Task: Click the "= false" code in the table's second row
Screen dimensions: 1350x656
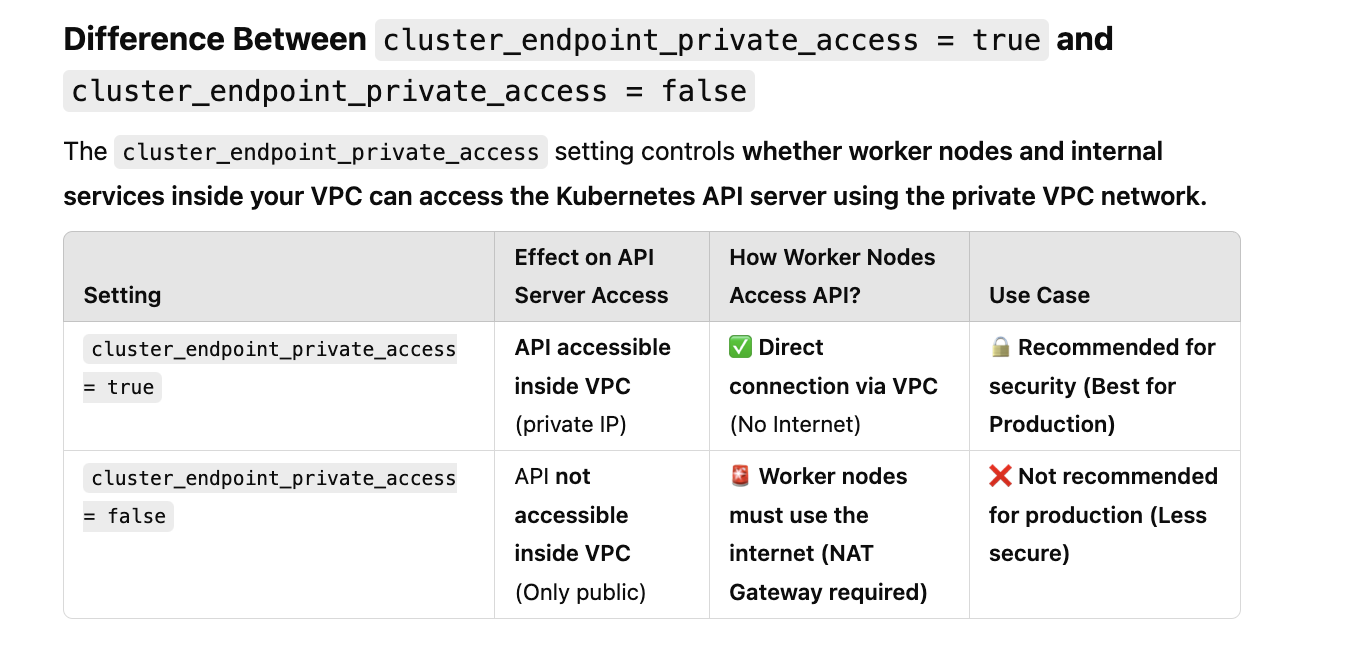Action: click(128, 516)
